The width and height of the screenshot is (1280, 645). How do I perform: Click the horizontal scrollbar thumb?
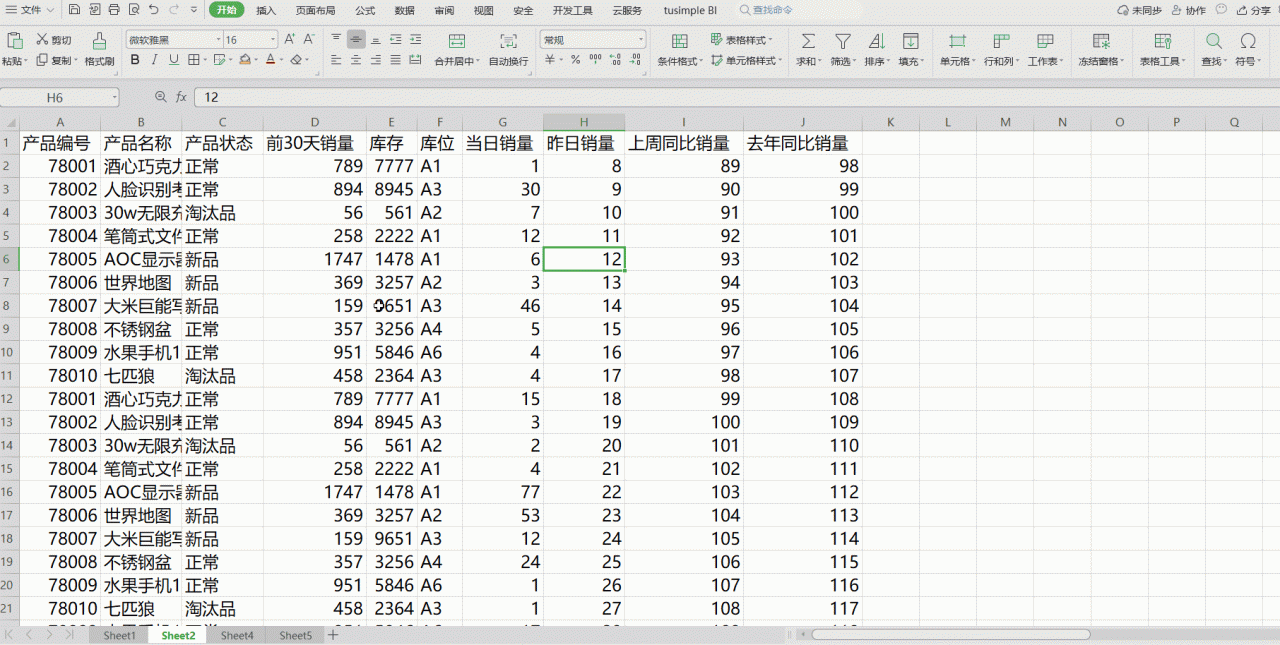click(x=950, y=634)
